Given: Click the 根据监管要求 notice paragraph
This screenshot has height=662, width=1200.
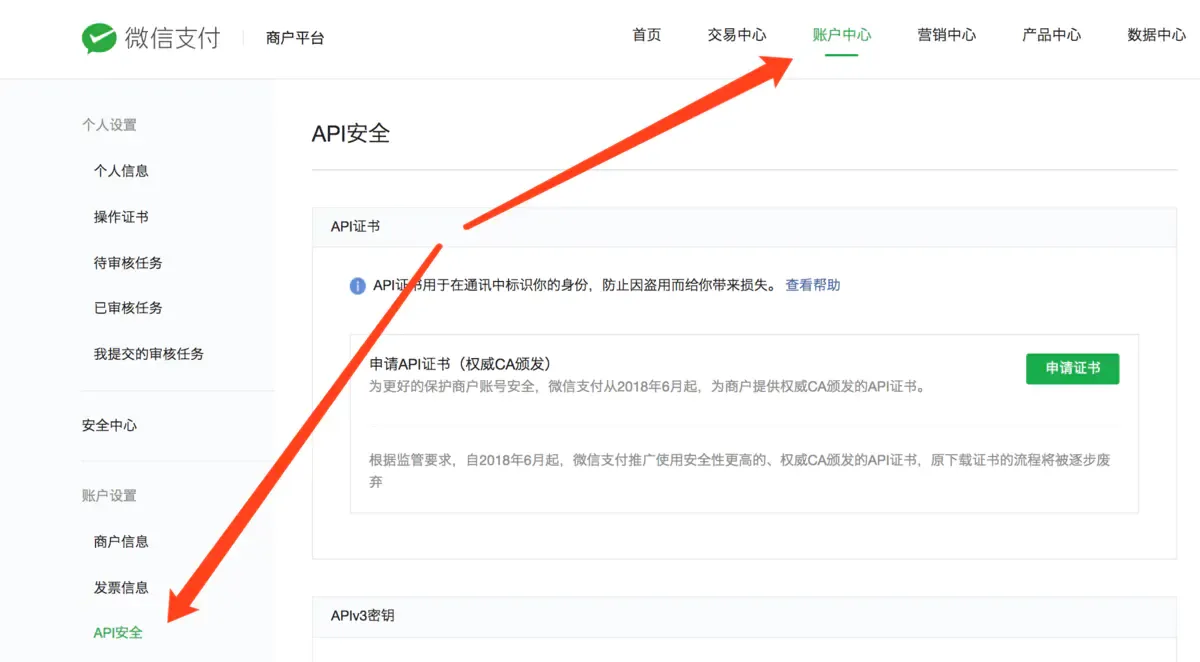Looking at the screenshot, I should point(740,471).
